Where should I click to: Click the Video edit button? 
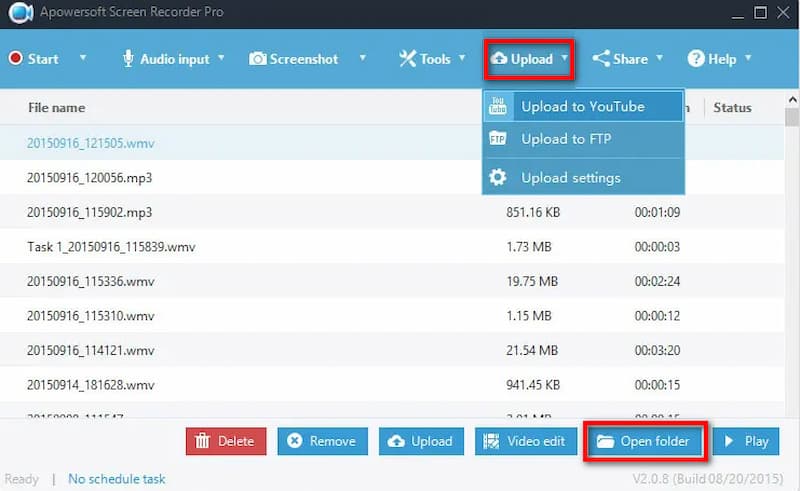pos(526,441)
